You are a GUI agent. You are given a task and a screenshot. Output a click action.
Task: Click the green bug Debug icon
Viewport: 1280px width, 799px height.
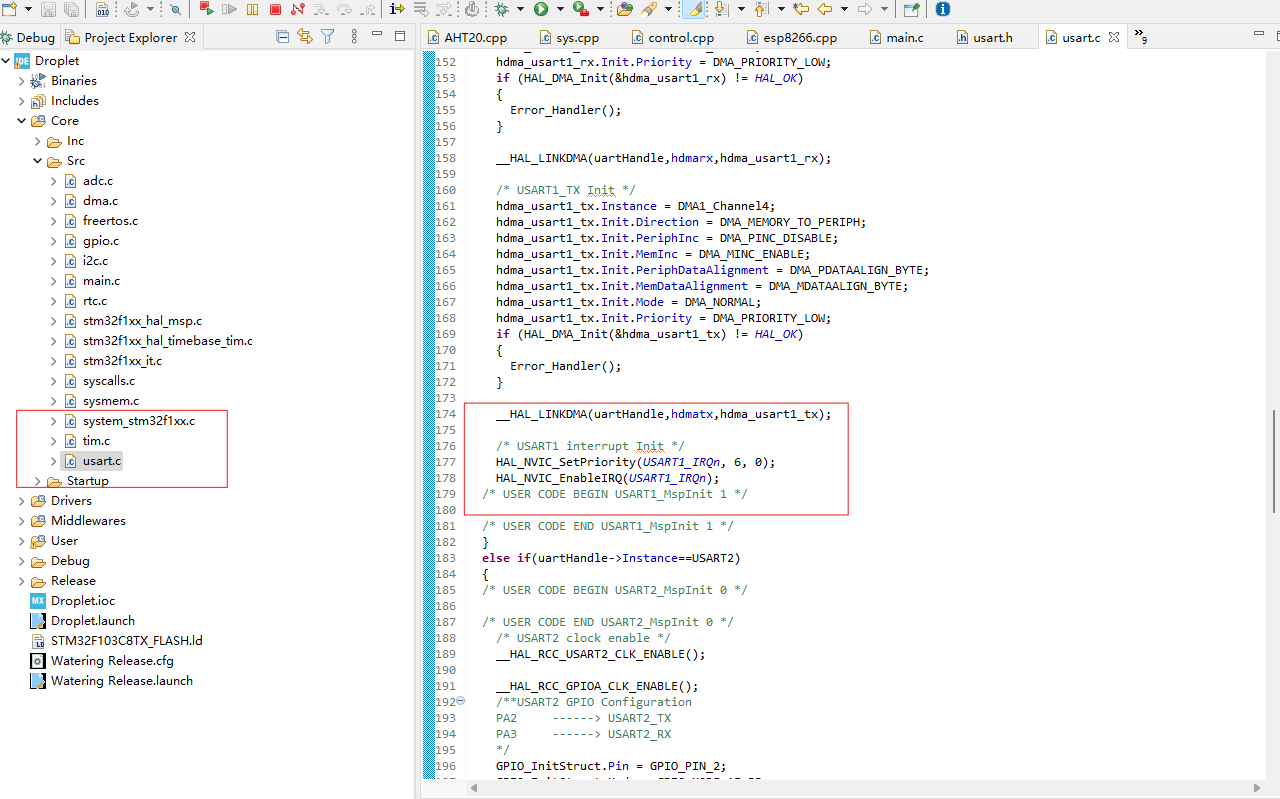tap(501, 9)
